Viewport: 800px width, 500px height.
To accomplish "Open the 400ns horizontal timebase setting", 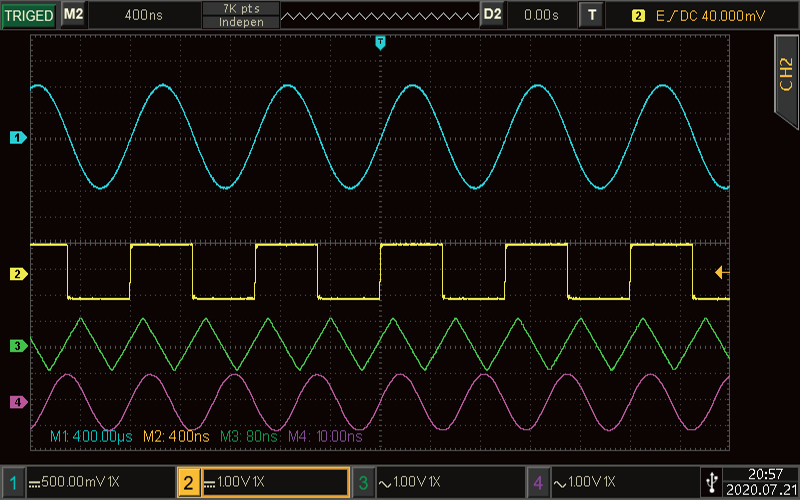I will point(144,15).
